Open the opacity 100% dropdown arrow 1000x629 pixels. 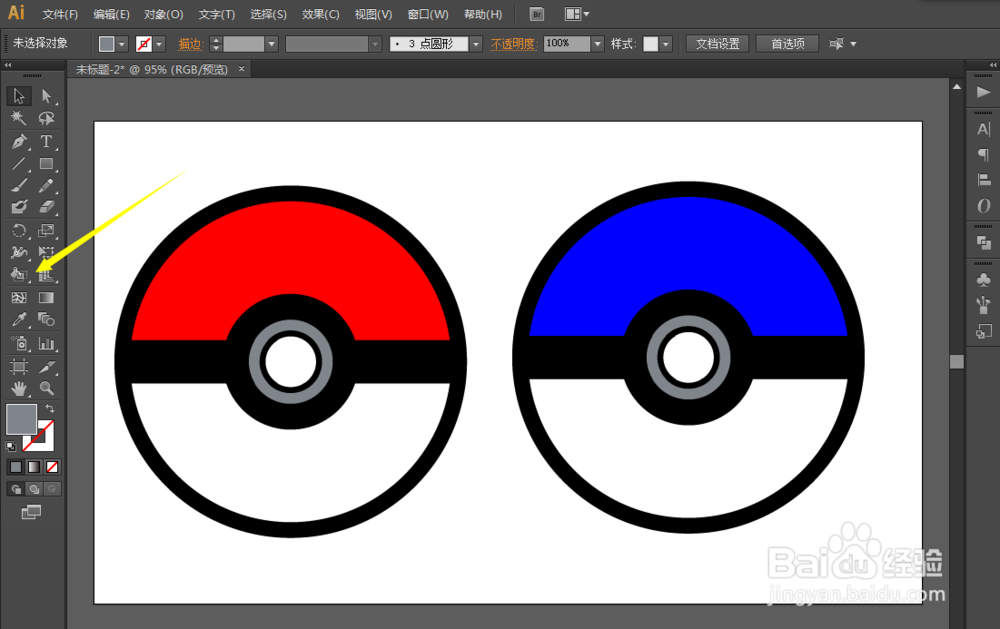pyautogui.click(x=598, y=44)
